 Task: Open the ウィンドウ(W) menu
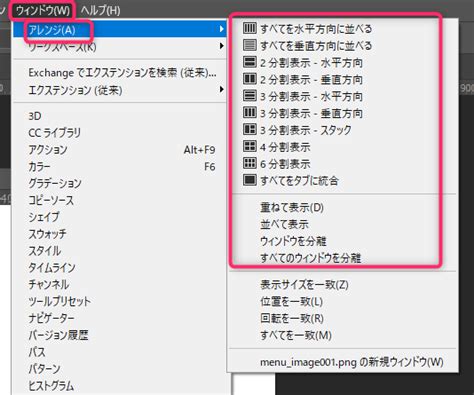tap(43, 11)
